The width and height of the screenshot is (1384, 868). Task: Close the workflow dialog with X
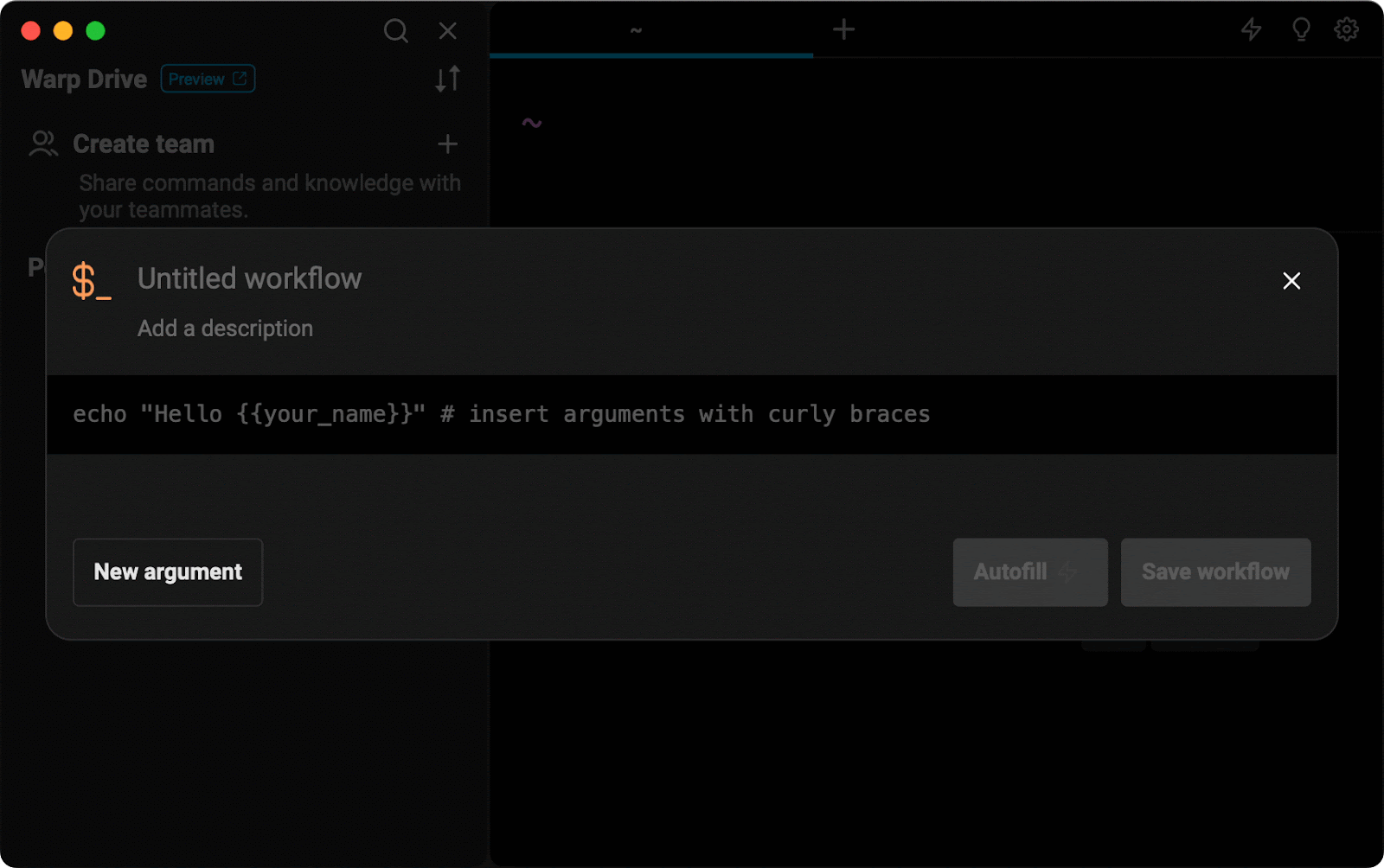point(1291,281)
